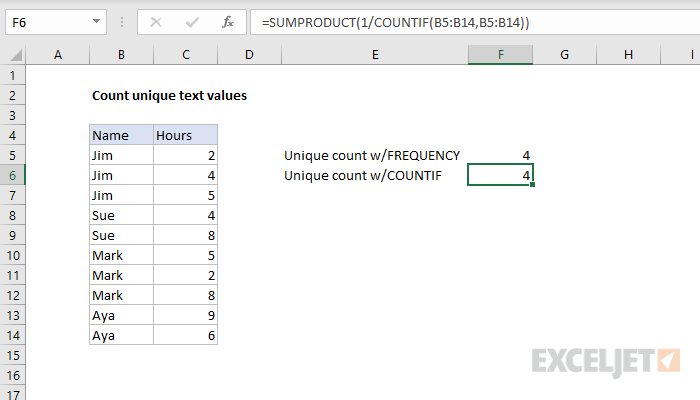Select row 1 header
The height and width of the screenshot is (400, 700).
[12, 75]
